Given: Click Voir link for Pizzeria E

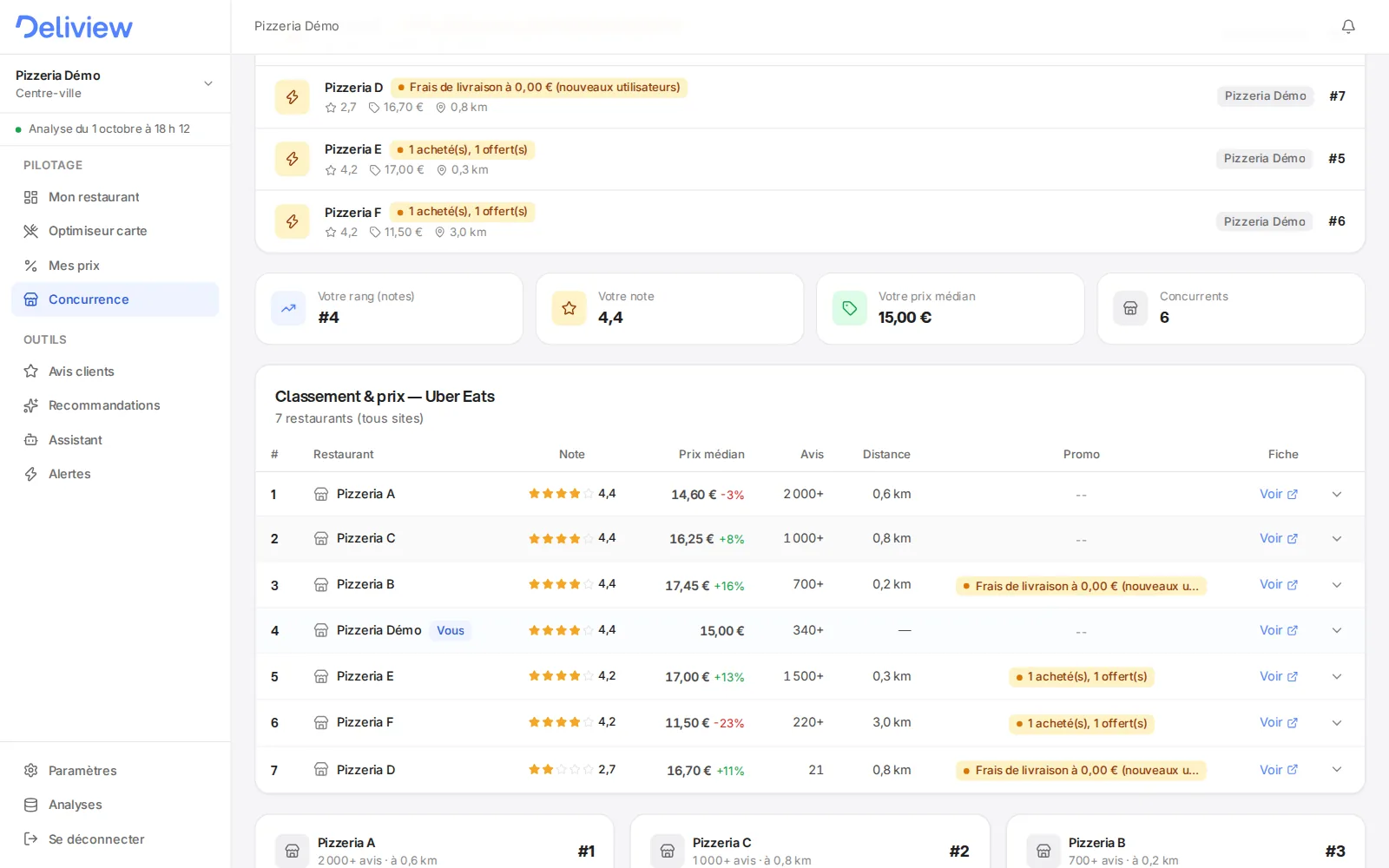Looking at the screenshot, I should tap(1279, 676).
